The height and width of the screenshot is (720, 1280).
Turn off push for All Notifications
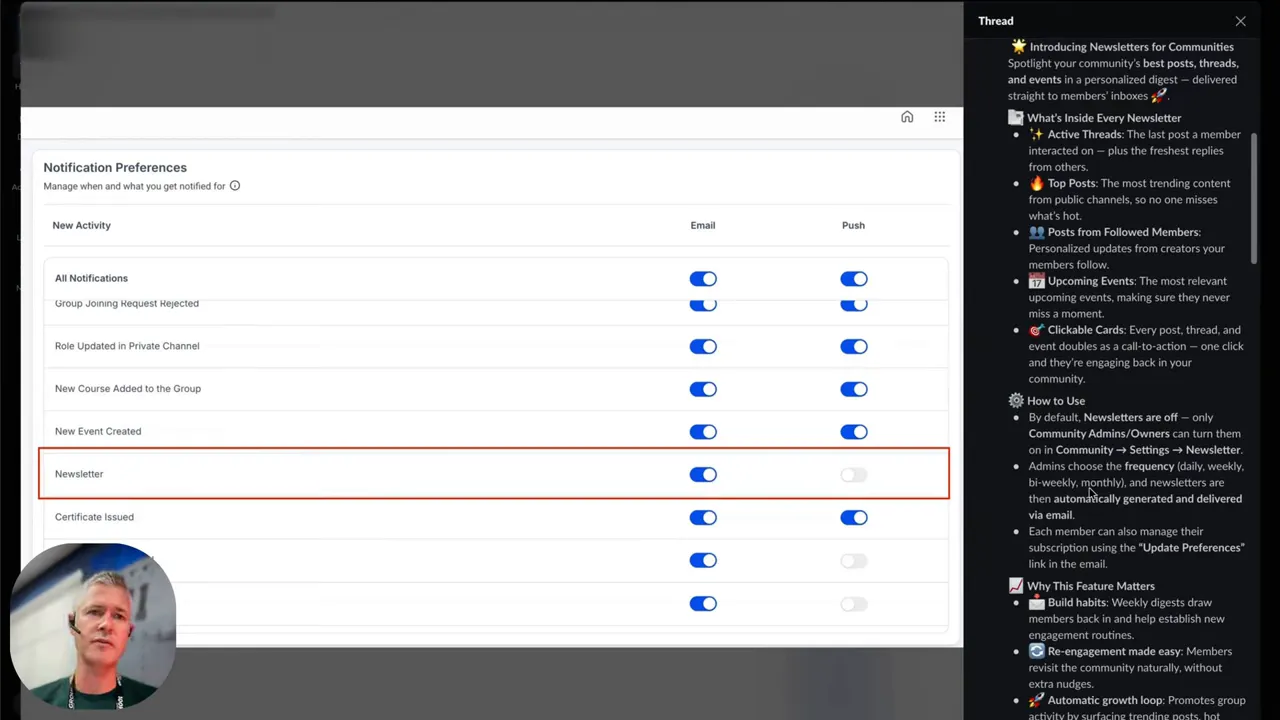click(x=853, y=278)
